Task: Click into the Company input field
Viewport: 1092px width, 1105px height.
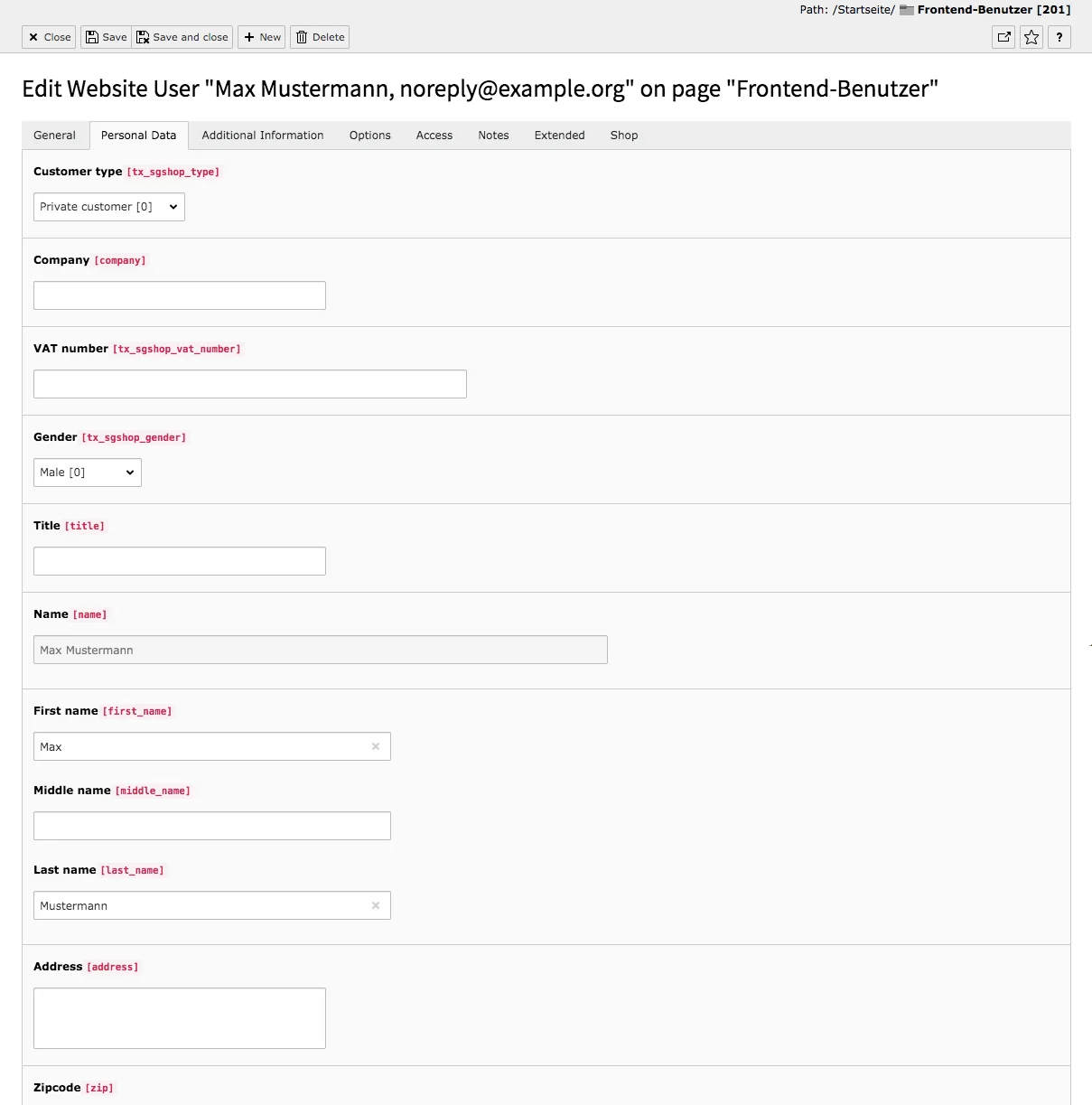Action: 179,295
